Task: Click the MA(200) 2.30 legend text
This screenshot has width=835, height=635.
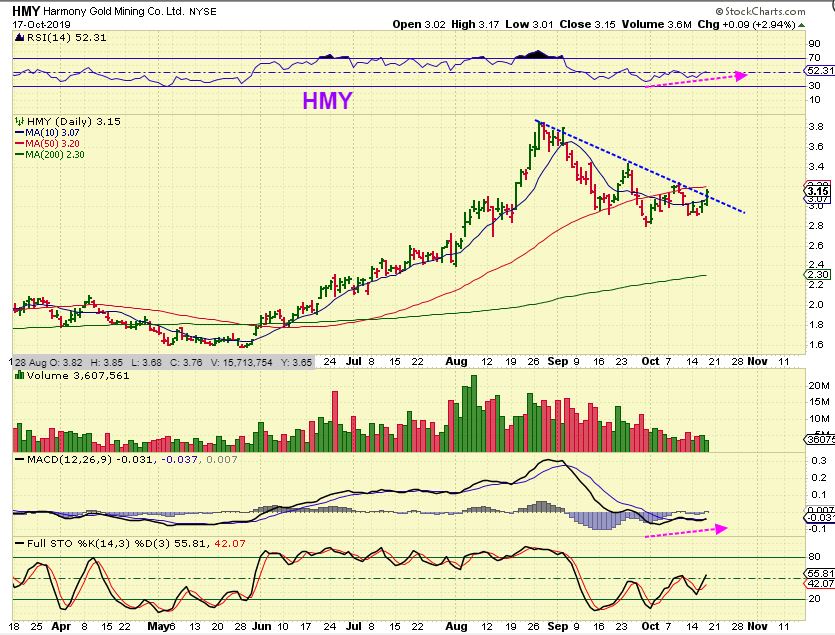Action: (x=55, y=154)
